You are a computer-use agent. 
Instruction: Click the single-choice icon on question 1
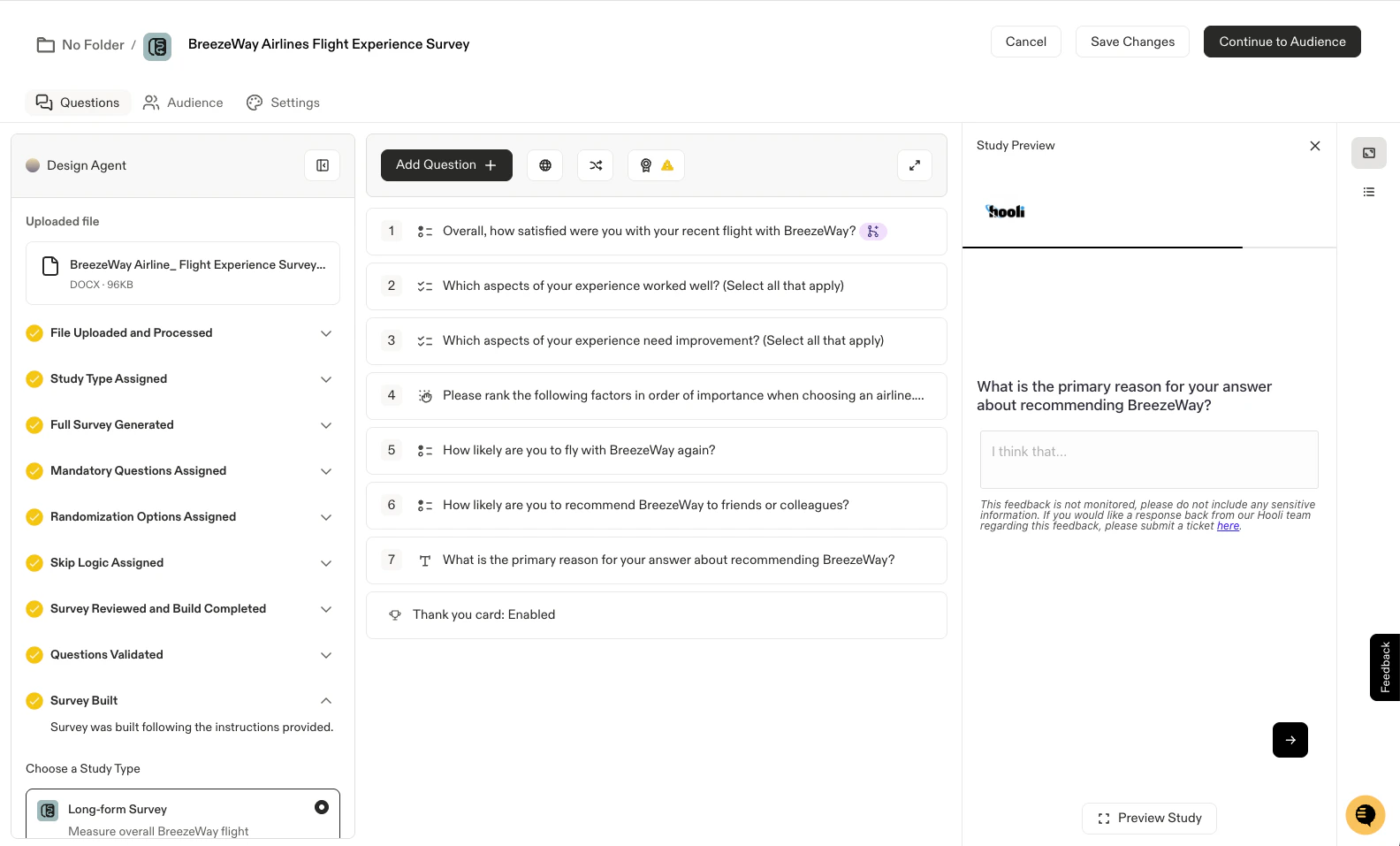click(x=425, y=232)
